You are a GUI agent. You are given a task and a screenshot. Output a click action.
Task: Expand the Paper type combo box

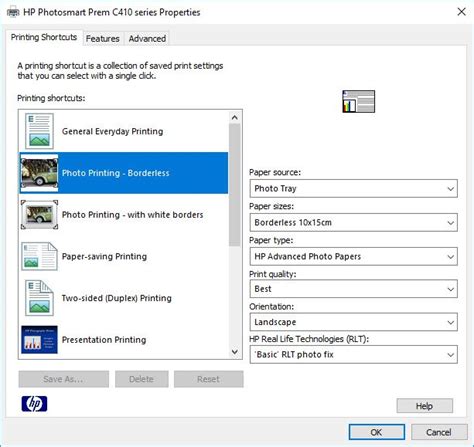(353, 256)
